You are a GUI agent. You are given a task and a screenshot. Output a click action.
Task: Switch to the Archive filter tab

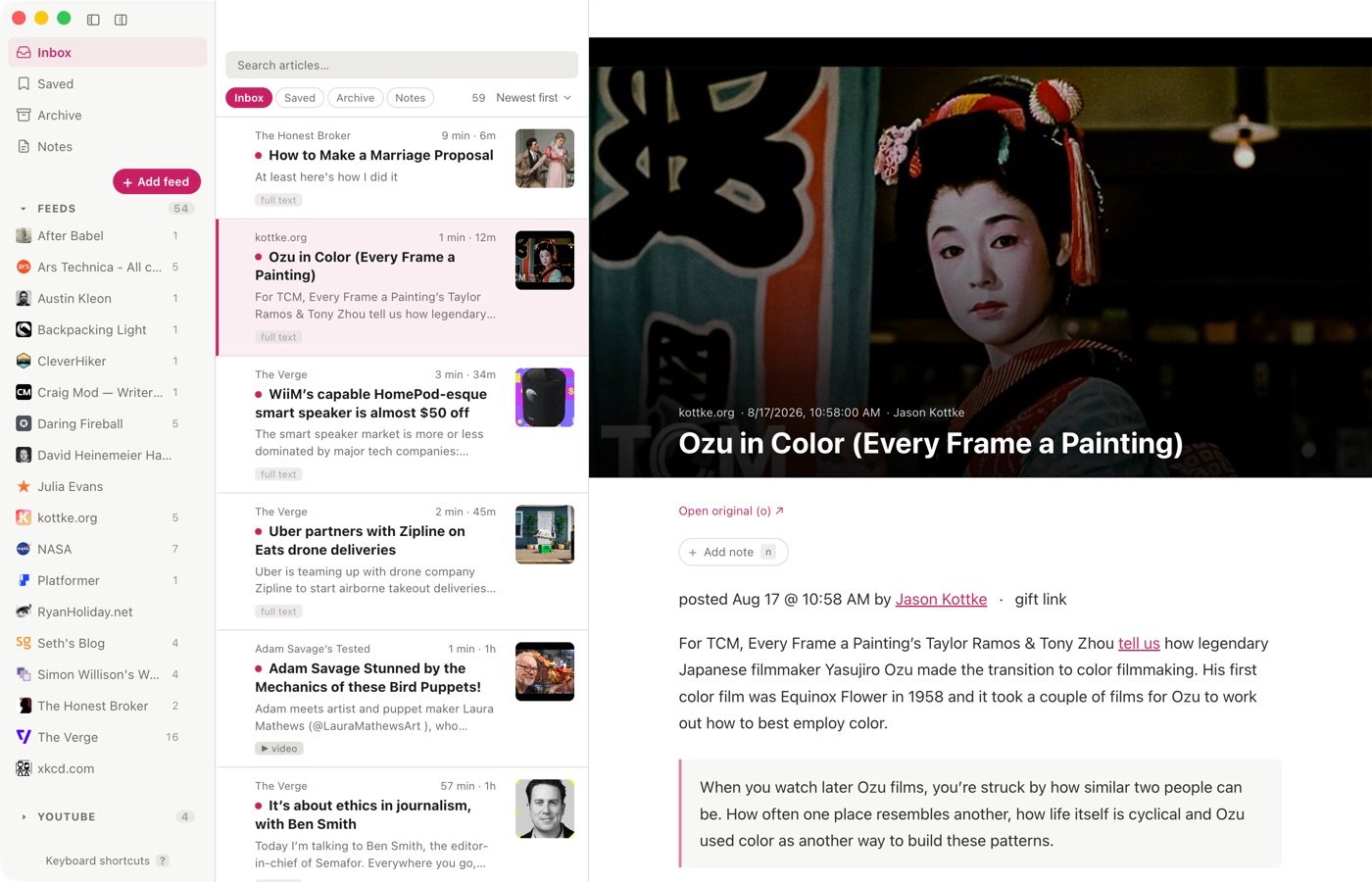point(355,98)
